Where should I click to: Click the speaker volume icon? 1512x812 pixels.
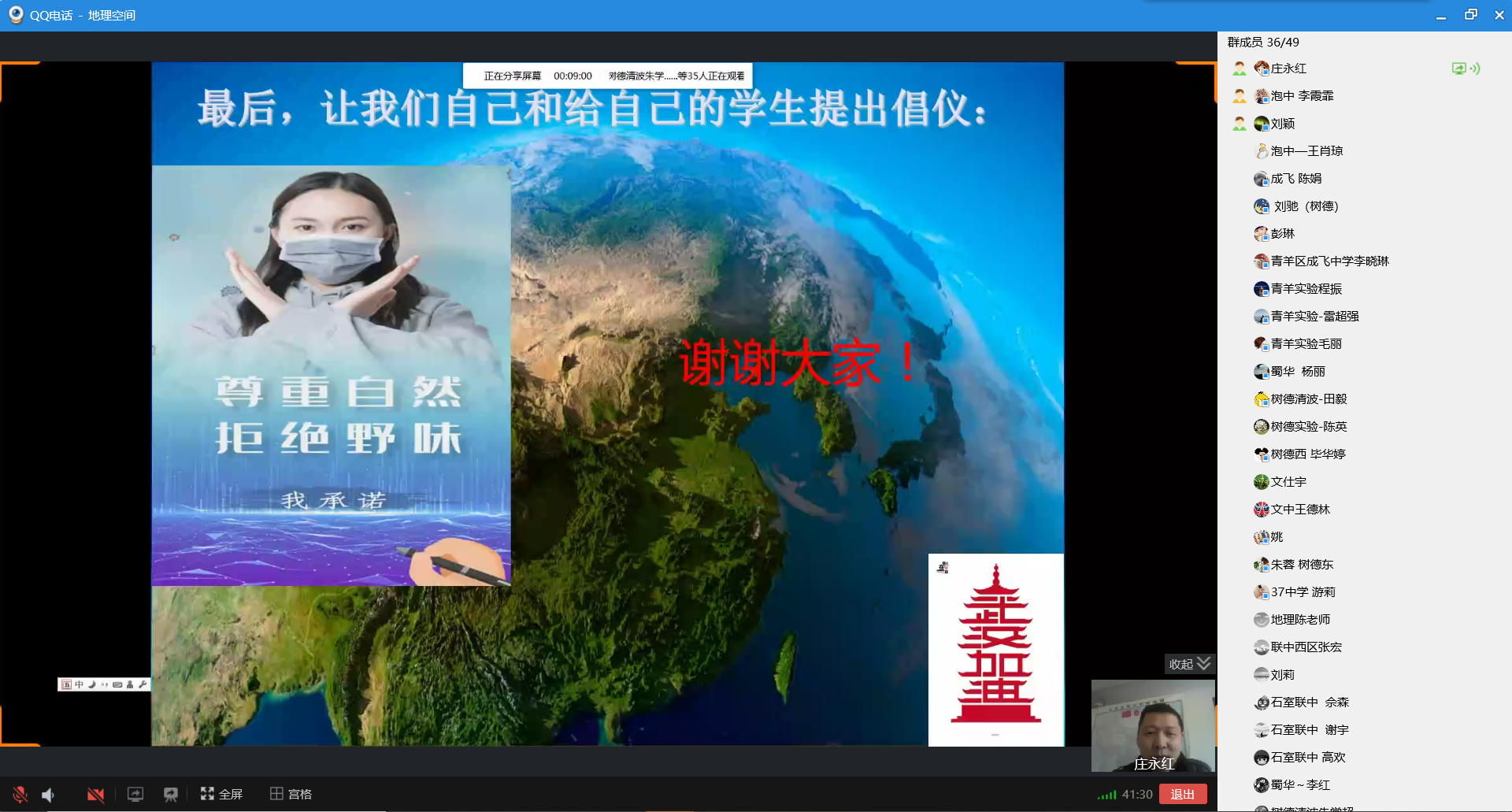click(49, 794)
